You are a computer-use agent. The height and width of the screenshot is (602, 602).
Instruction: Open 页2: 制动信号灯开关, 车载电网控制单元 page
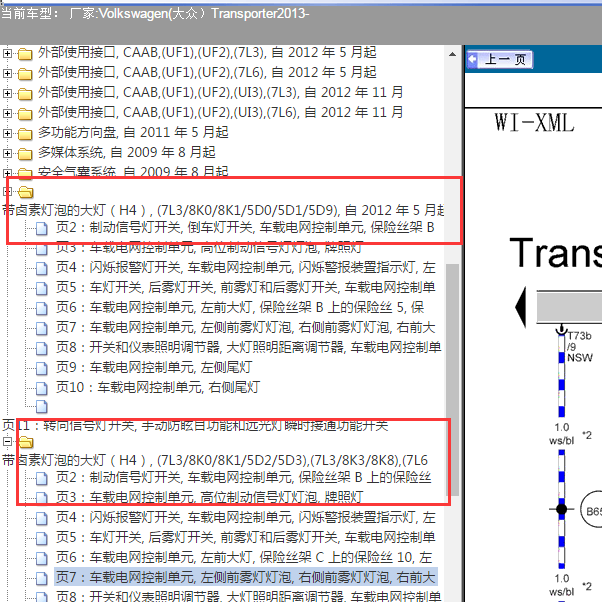243,477
